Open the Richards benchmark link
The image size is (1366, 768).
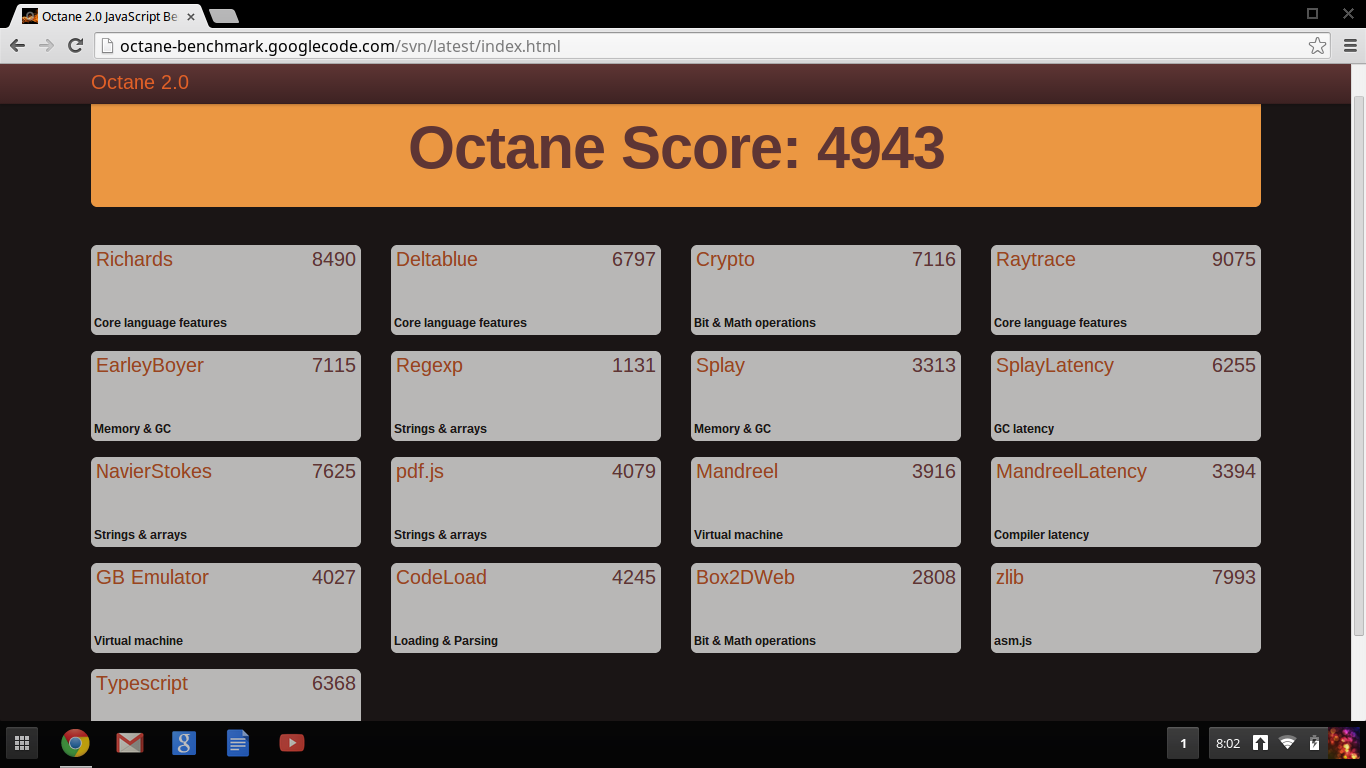pyautogui.click(x=134, y=259)
